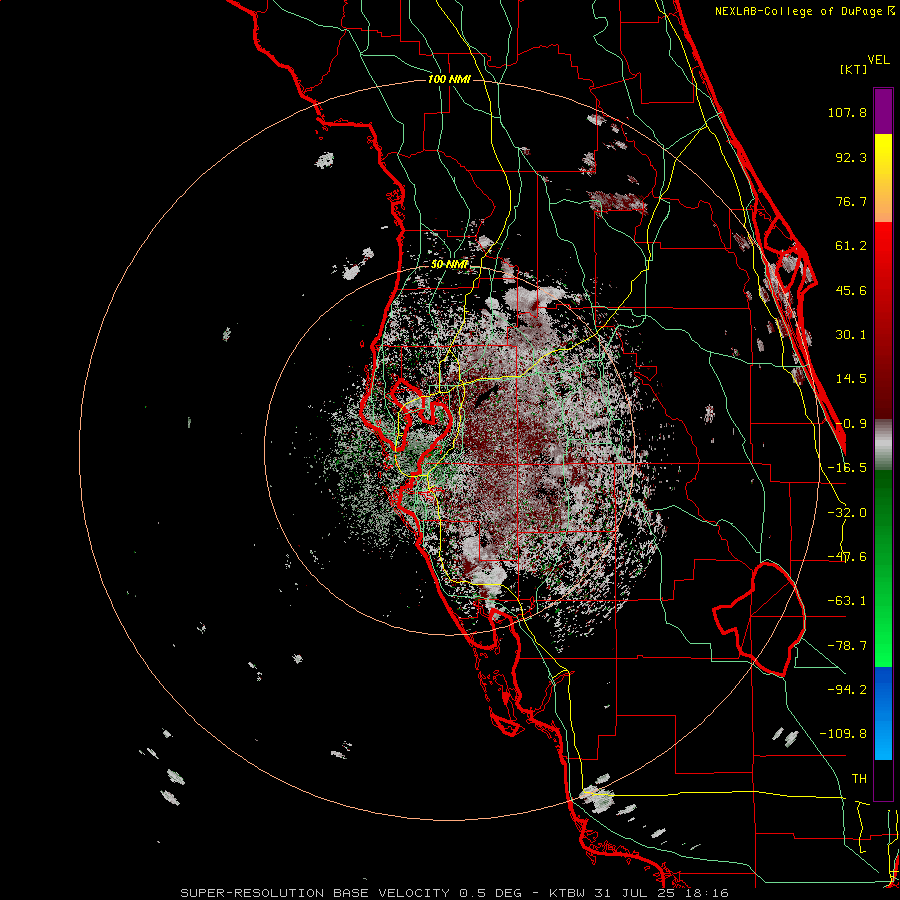Select the 30.1 scale value

click(x=851, y=335)
